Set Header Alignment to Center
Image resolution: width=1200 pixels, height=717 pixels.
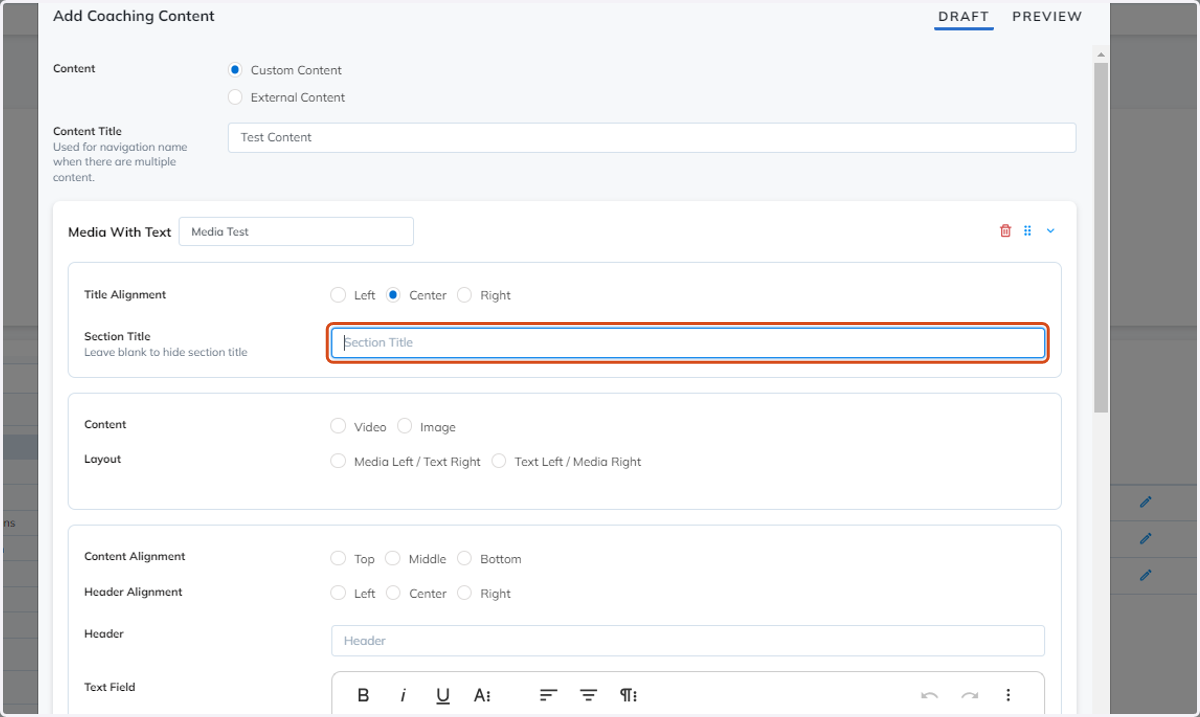[x=393, y=593]
